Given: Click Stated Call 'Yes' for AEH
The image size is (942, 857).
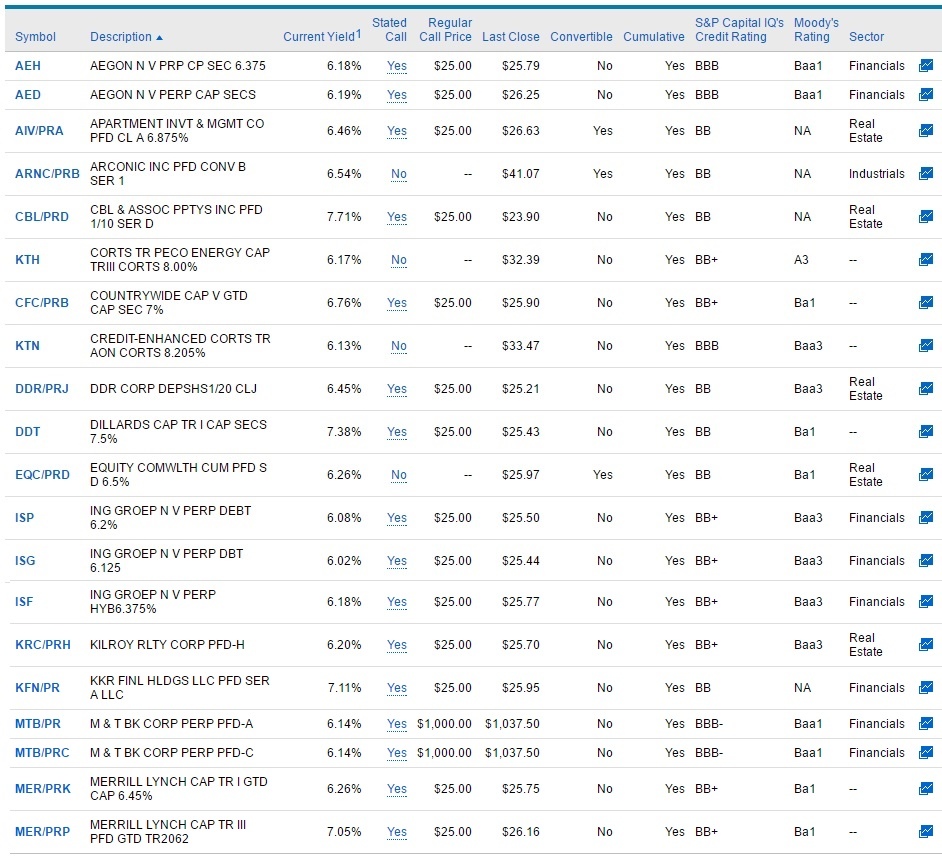Looking at the screenshot, I should [397, 65].
